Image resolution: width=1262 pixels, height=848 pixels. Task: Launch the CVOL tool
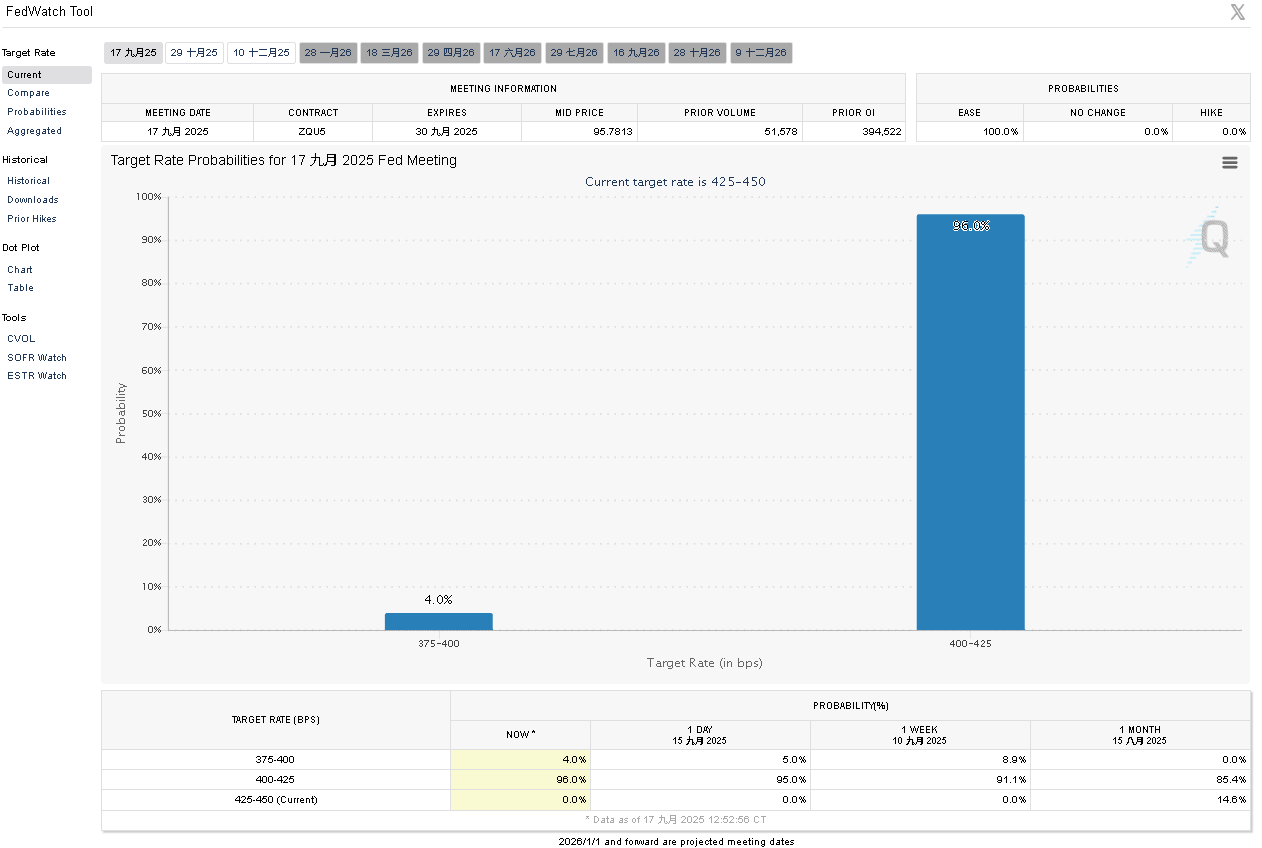click(x=21, y=339)
